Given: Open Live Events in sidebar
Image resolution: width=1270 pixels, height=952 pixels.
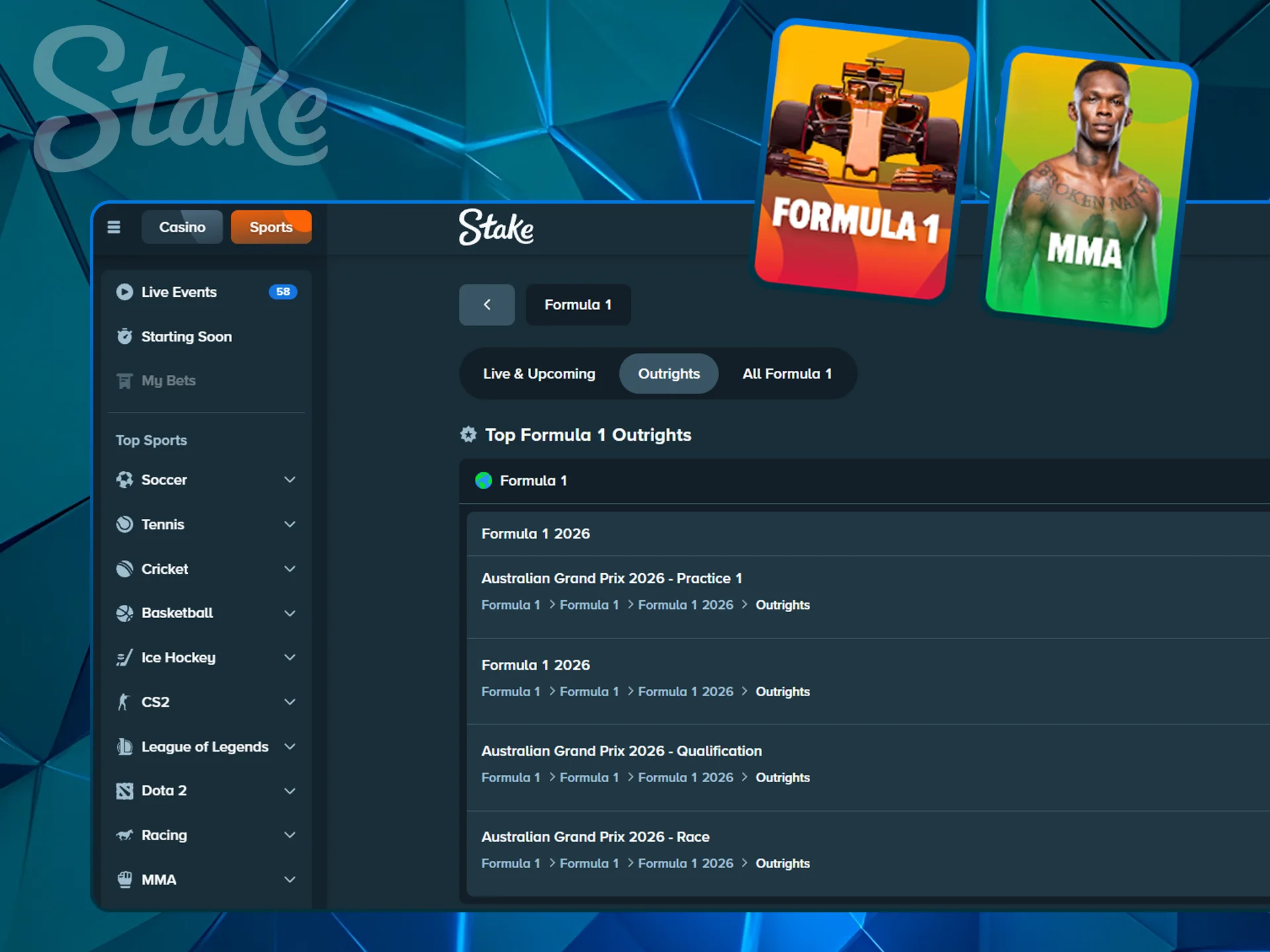Looking at the screenshot, I should [x=206, y=292].
